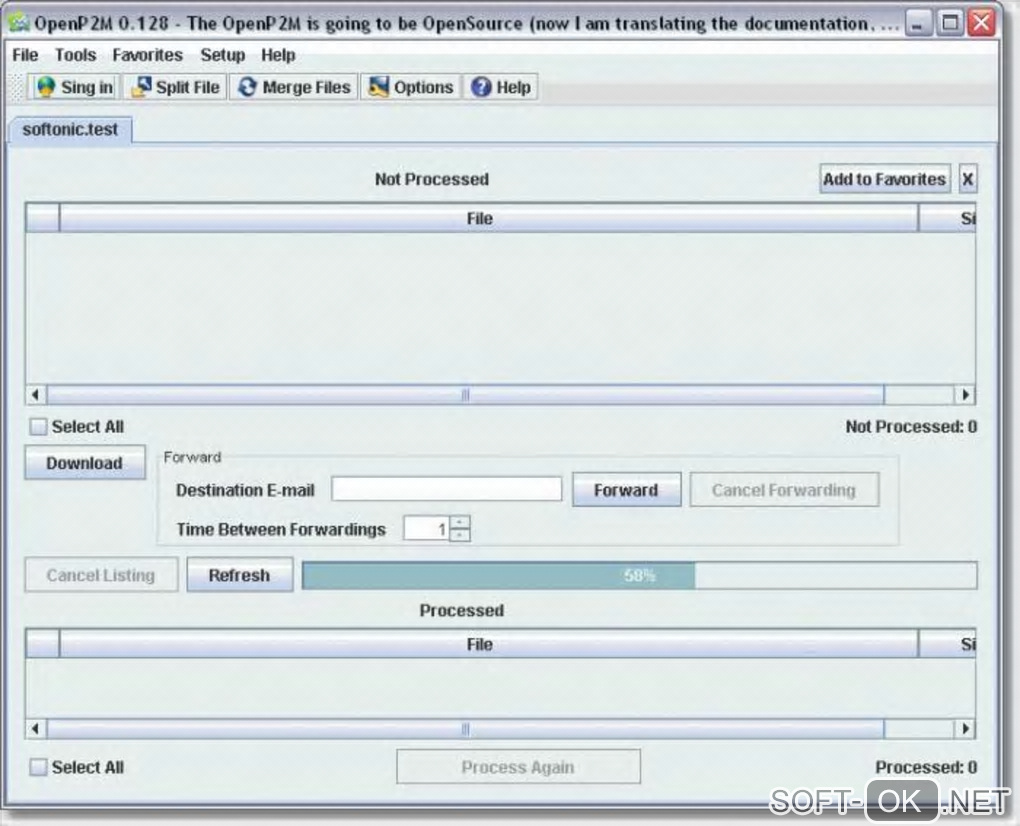1020x826 pixels.
Task: Click Add to Favorites button
Action: (x=885, y=179)
